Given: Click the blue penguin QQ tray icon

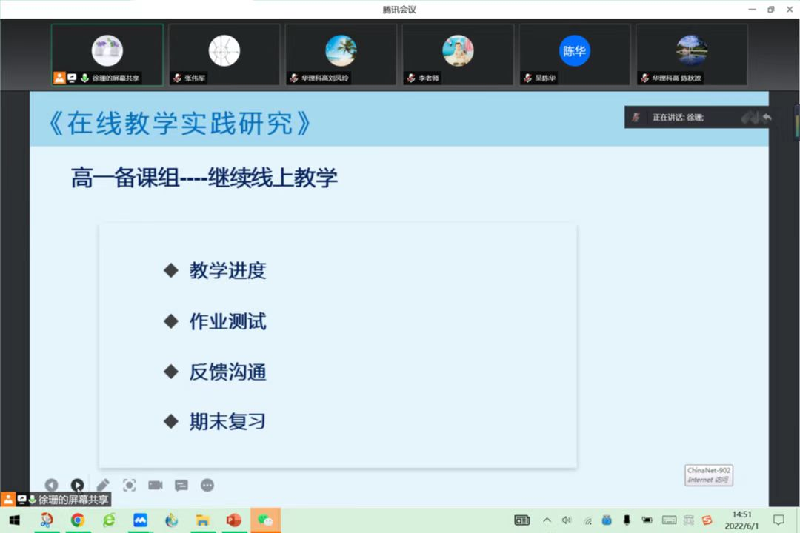Looking at the screenshot, I should click(x=607, y=520).
